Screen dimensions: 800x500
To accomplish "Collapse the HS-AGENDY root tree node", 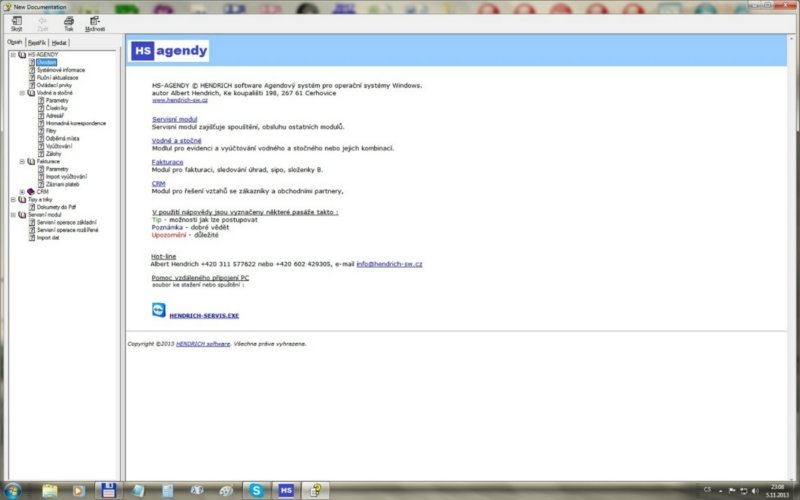I will click(13, 55).
